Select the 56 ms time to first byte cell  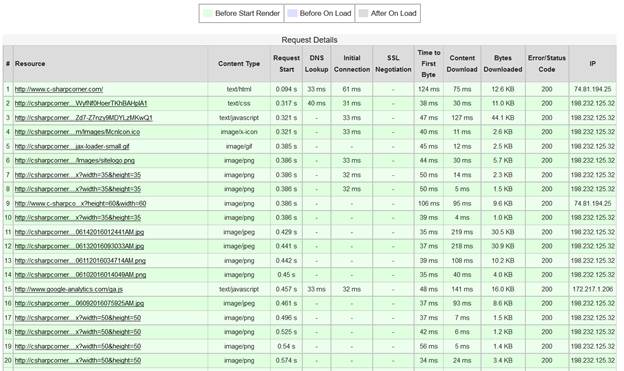(x=429, y=346)
